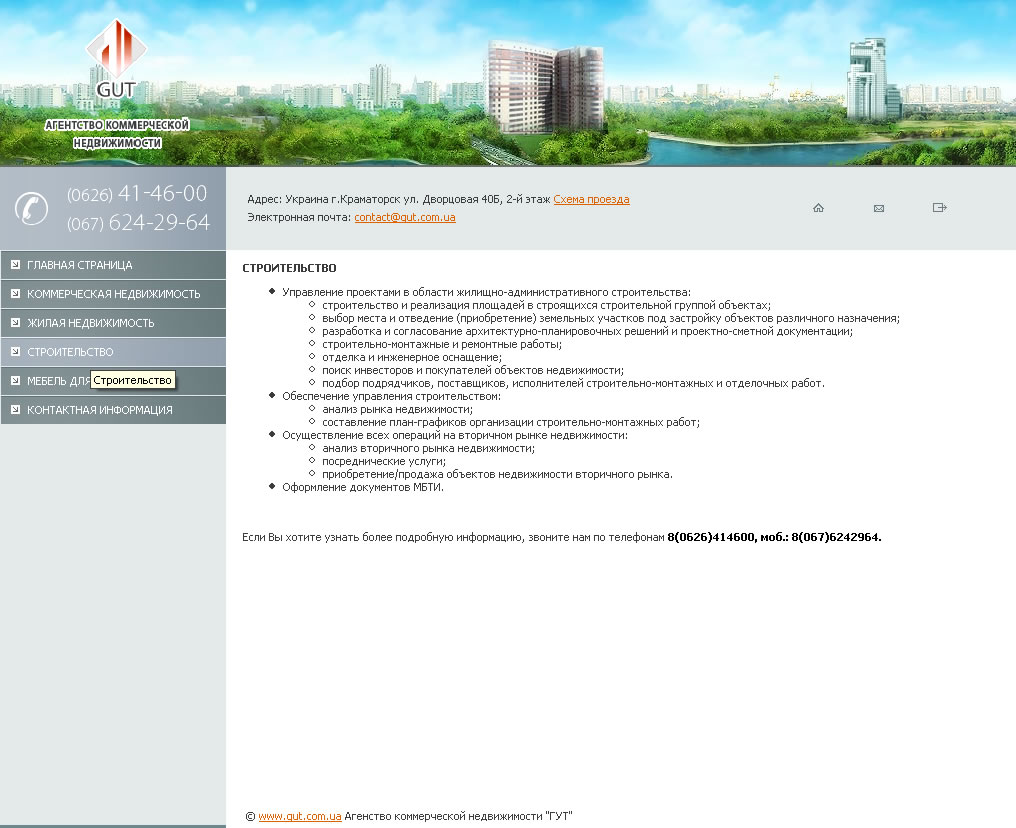Click the анализ вторичного рынка недвижимости line
This screenshot has width=1016, height=828.
tap(428, 448)
